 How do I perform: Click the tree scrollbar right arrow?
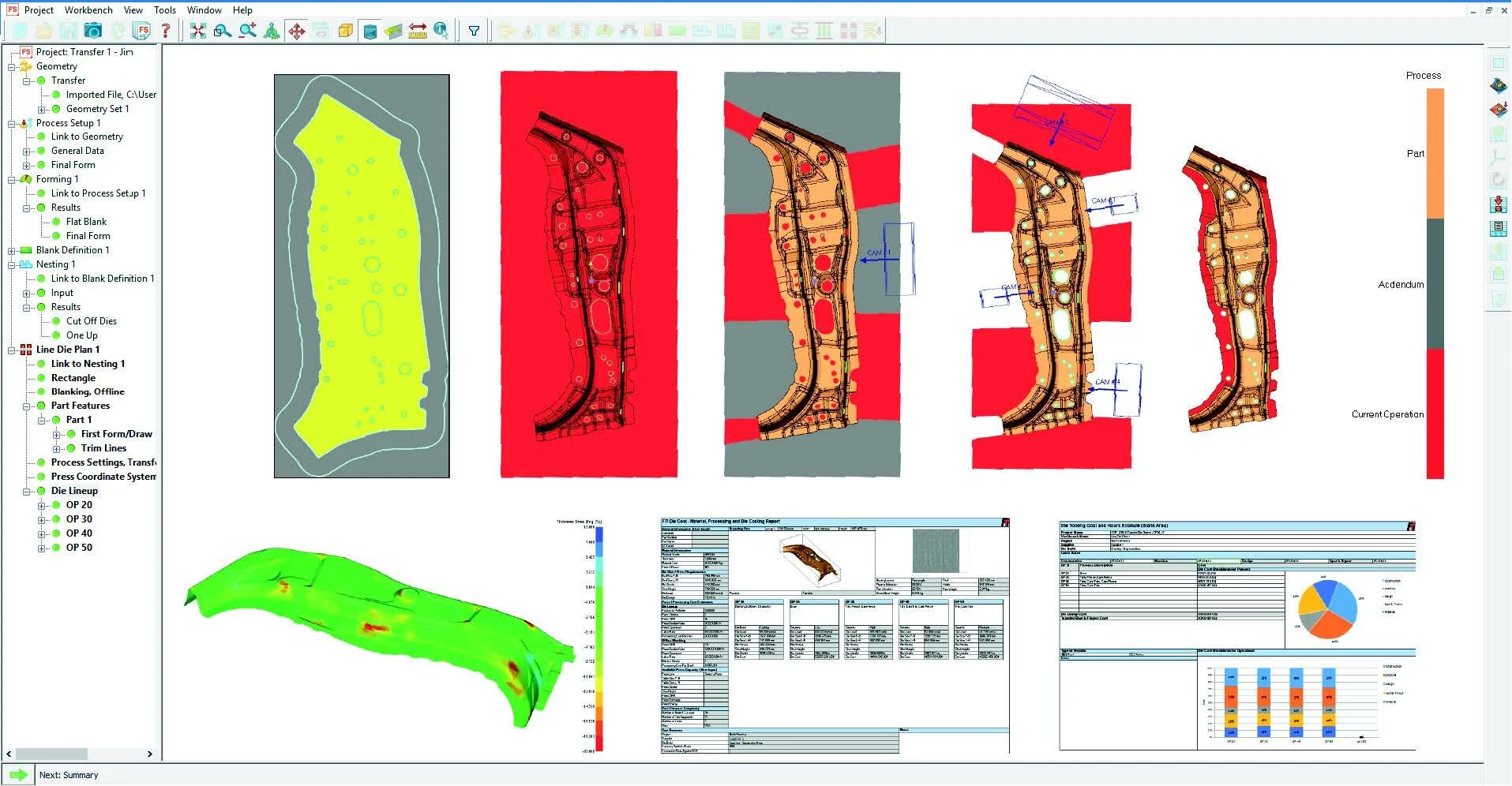(x=150, y=754)
